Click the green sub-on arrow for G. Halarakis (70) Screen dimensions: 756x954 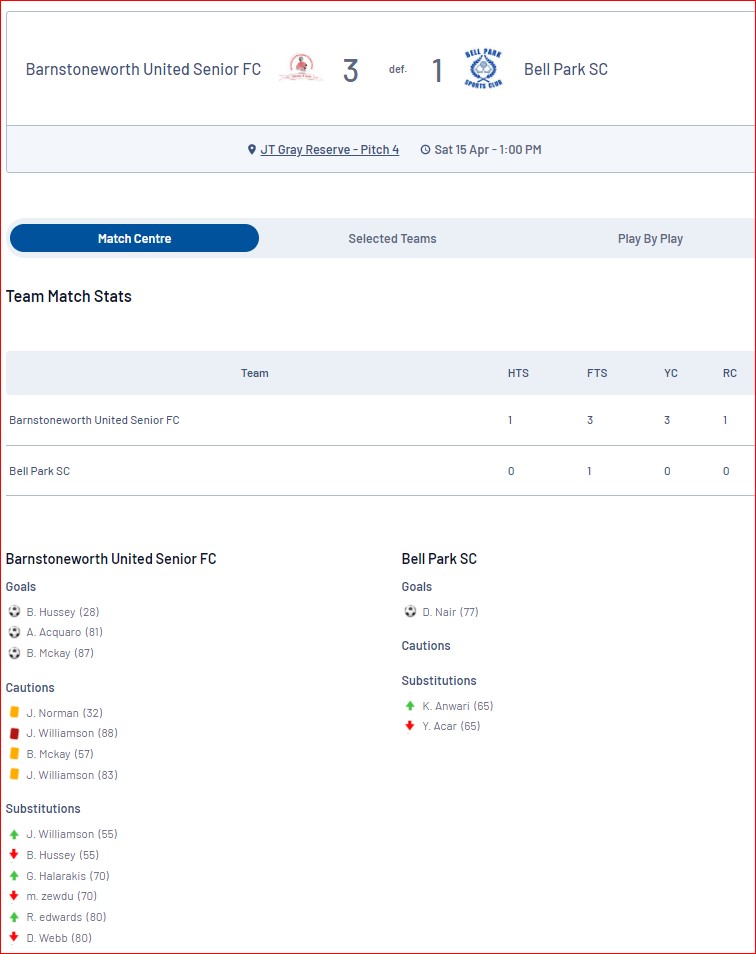(14, 876)
